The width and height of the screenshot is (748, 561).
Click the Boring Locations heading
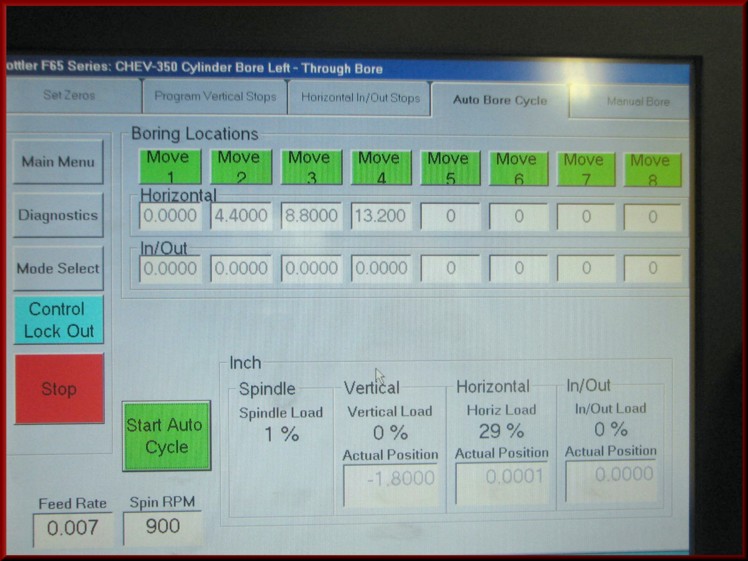point(195,134)
